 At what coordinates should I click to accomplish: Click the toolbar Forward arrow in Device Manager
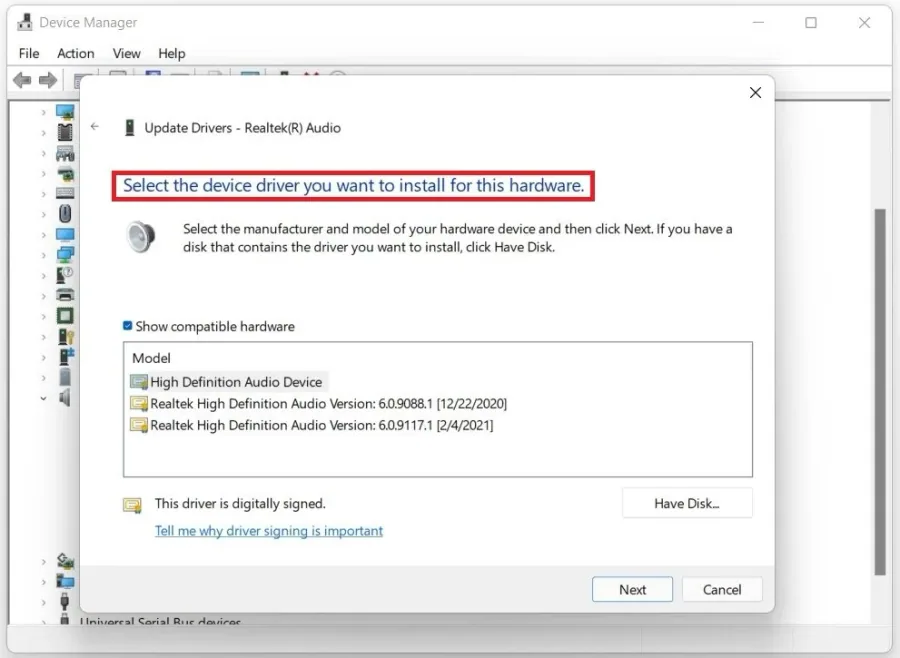pos(48,80)
